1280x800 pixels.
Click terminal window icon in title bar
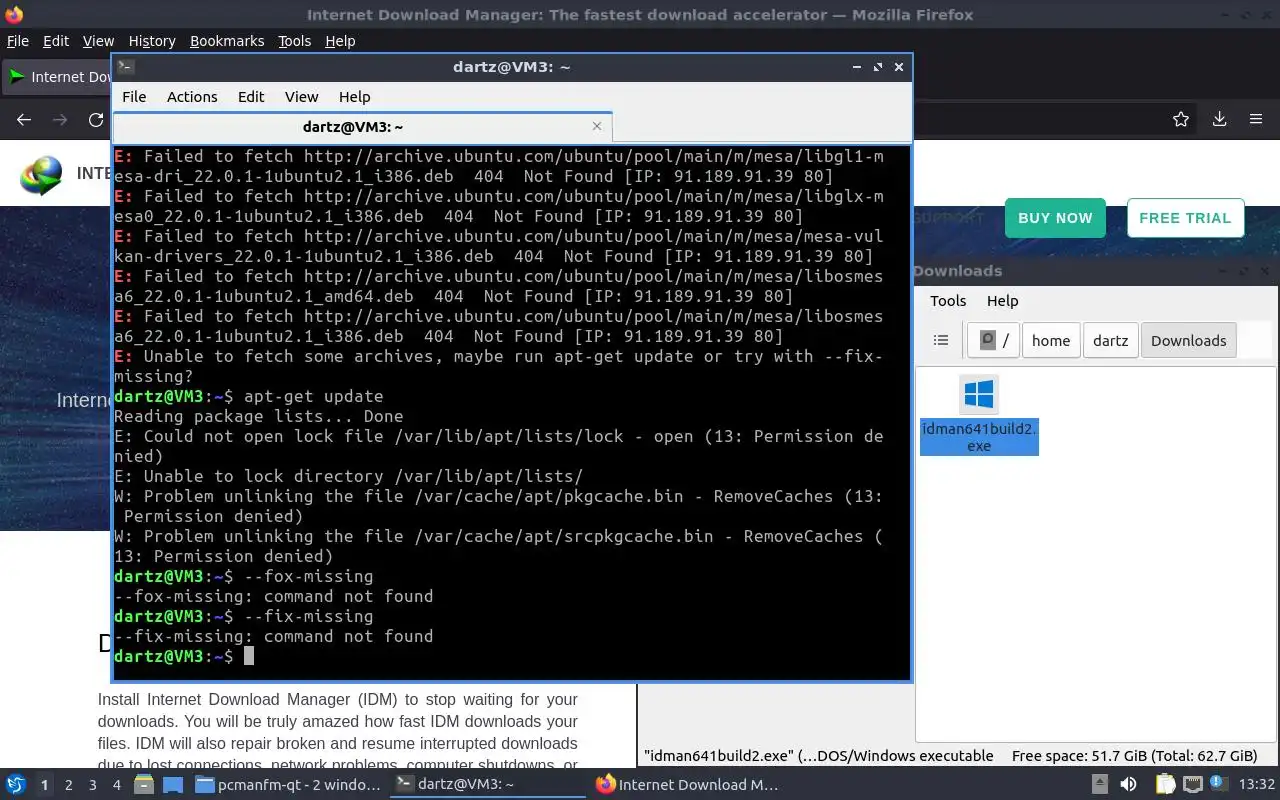(125, 67)
